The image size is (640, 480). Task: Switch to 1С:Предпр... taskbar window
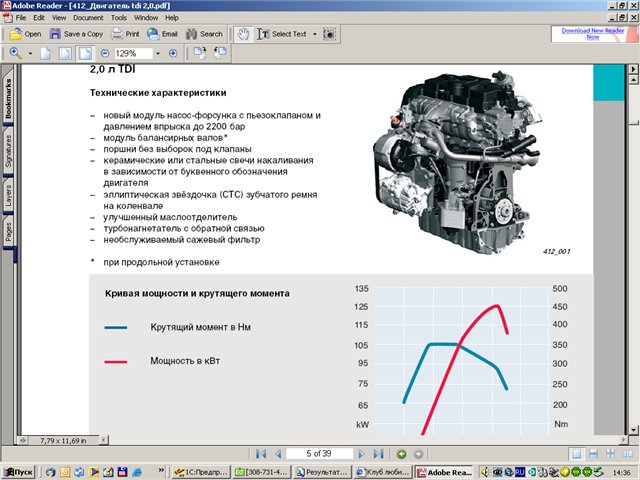(x=200, y=472)
